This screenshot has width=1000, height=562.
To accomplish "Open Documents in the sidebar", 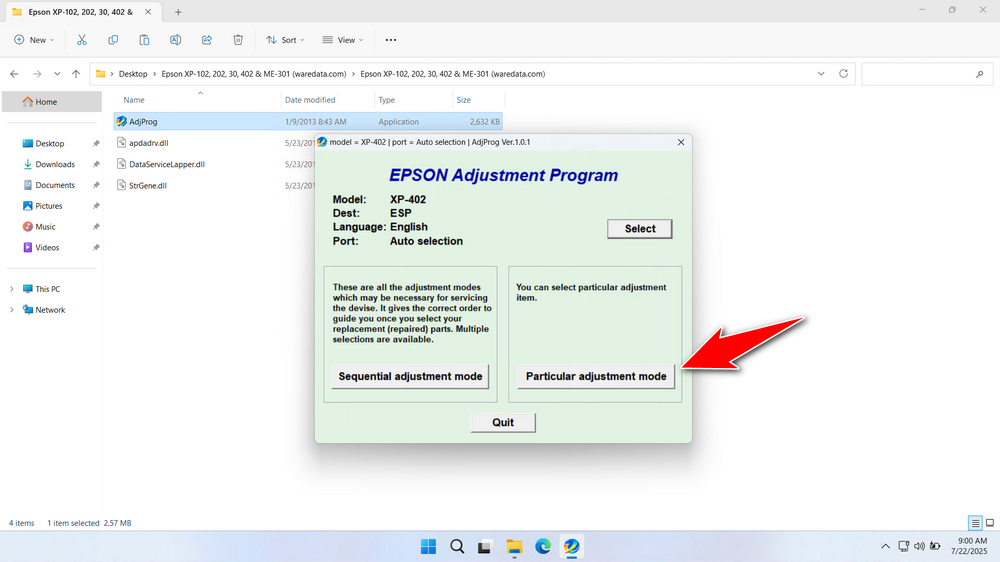I will pyautogui.click(x=55, y=185).
